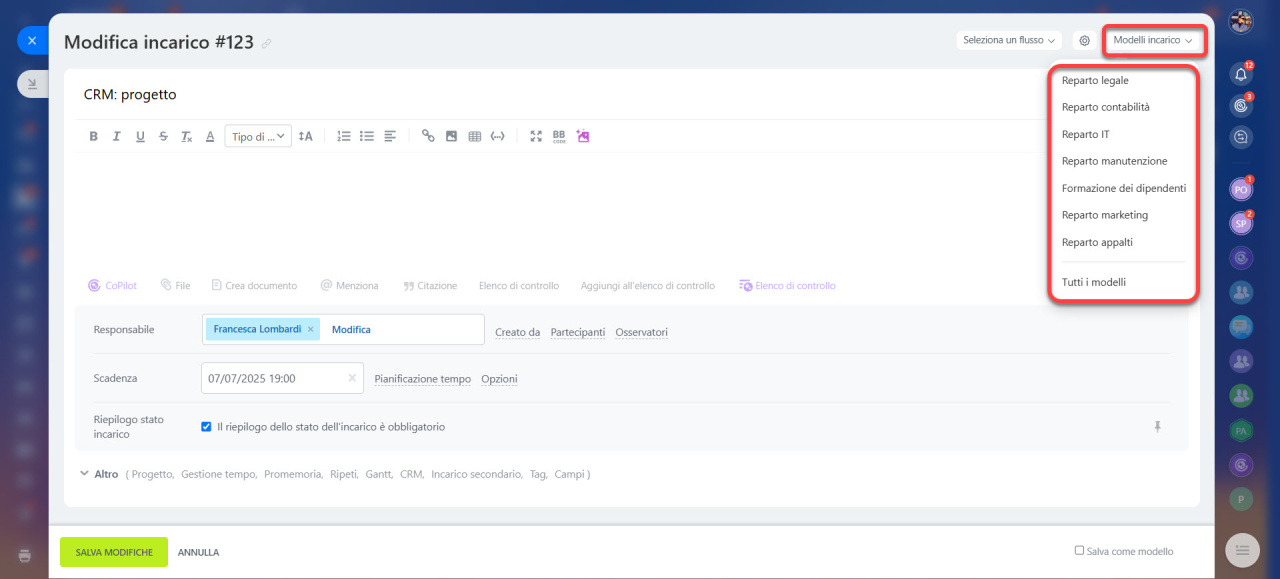
Task: Choose the 'Reparto IT' template
Action: point(1085,134)
